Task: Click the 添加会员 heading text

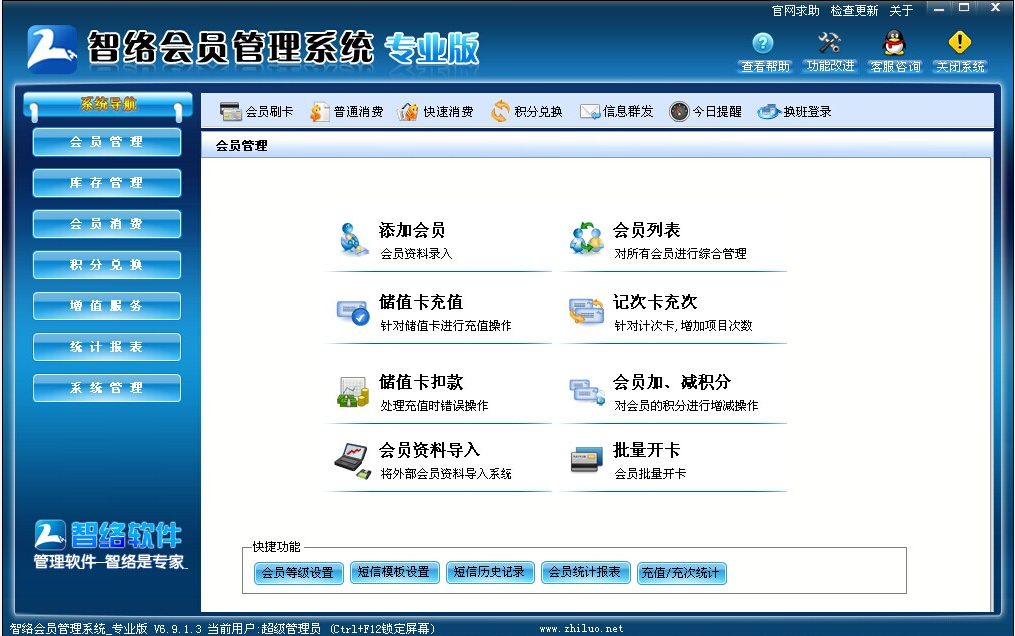Action: 412,230
